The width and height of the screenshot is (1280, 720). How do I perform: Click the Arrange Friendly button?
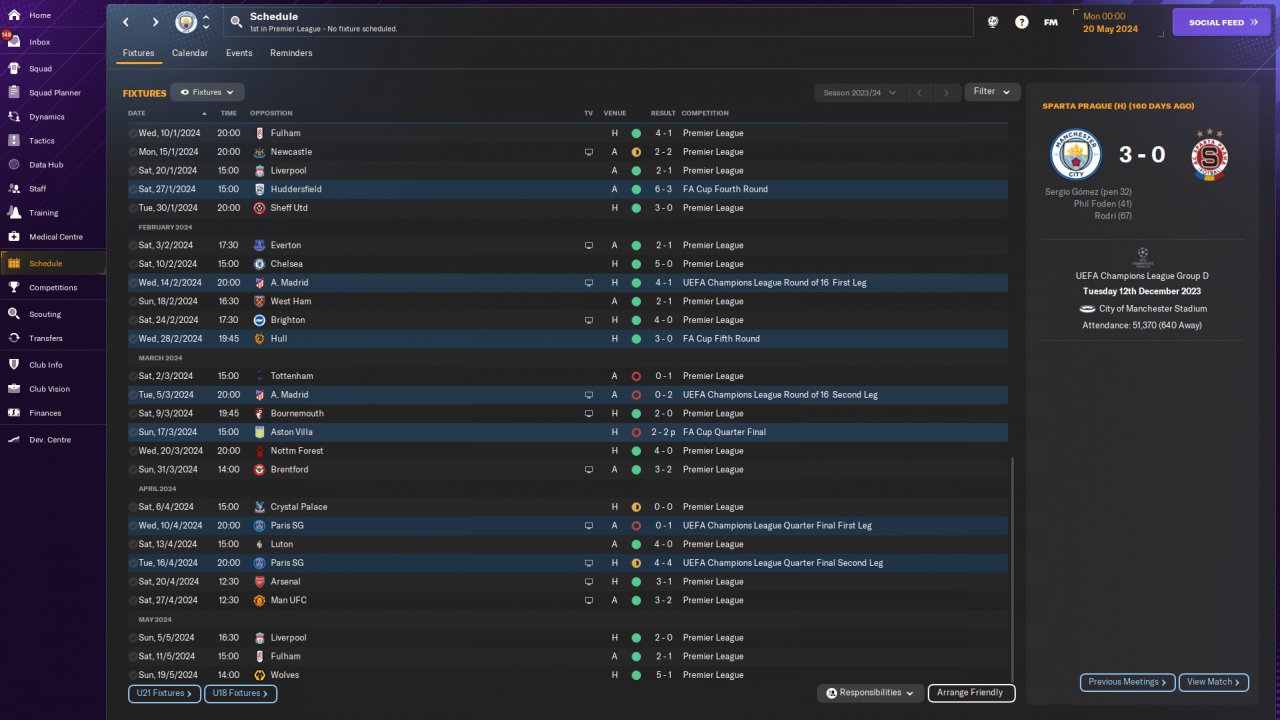[x=972, y=693]
